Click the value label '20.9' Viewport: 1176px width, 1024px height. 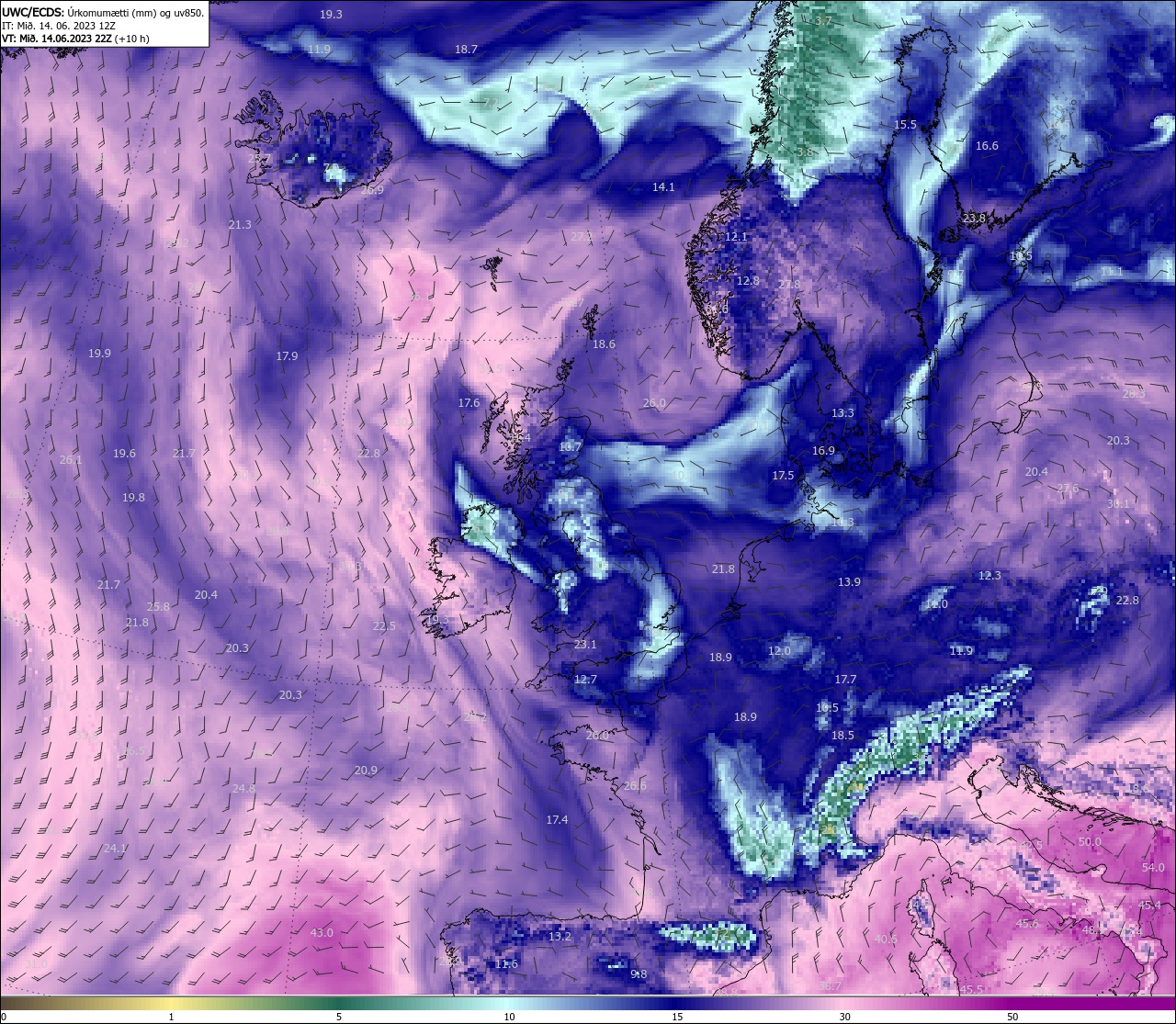pos(366,771)
